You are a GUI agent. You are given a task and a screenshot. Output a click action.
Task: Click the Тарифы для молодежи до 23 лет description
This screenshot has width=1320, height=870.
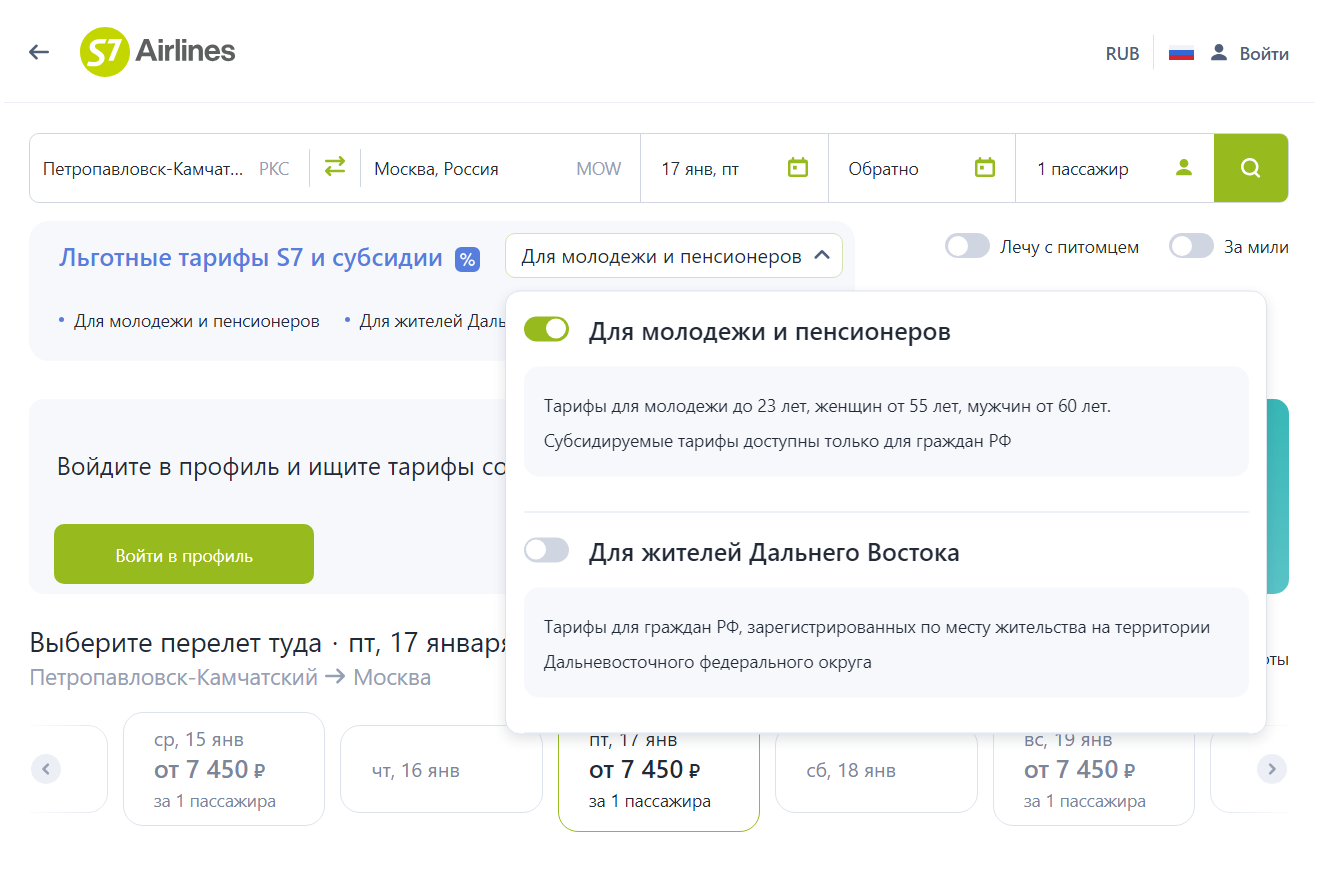coord(827,407)
